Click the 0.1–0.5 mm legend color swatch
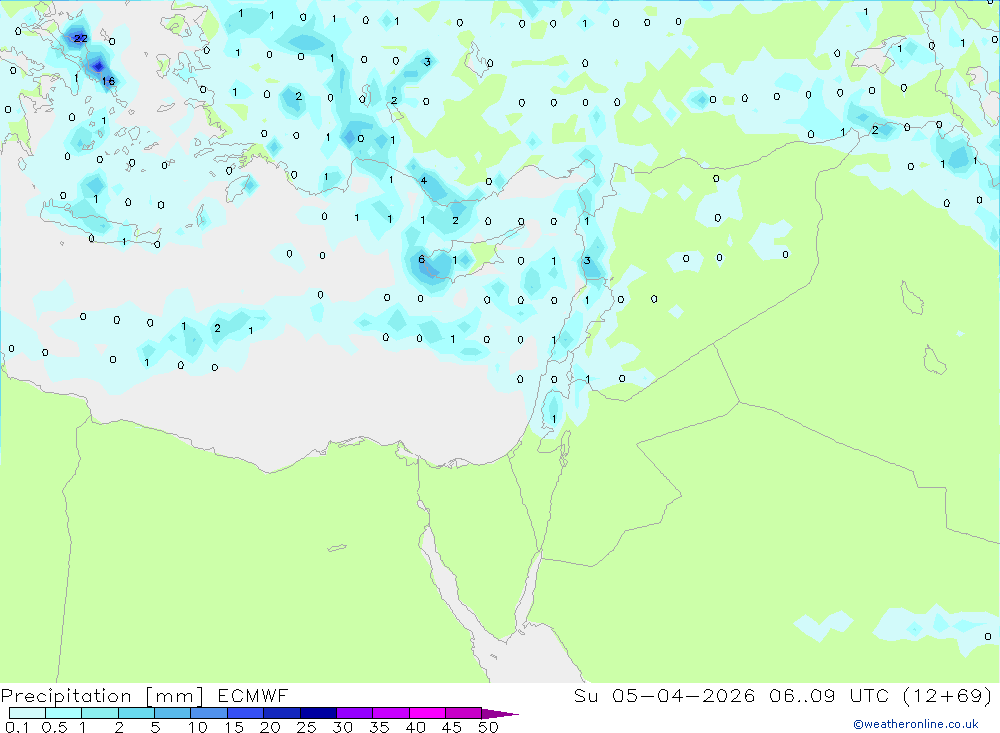This screenshot has height=733, width=1000. click(27, 713)
